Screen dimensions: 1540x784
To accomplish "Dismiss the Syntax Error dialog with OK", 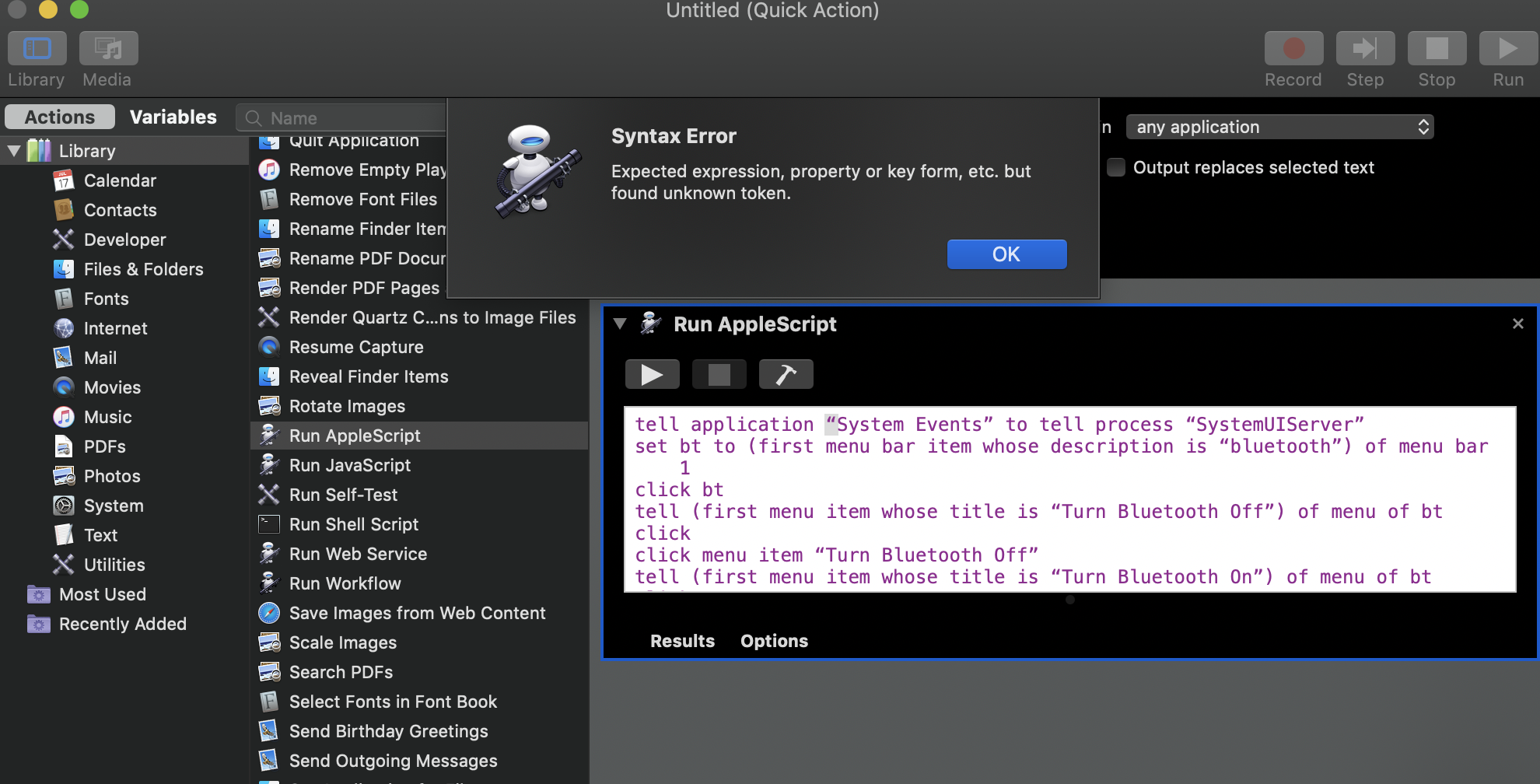I will (x=1006, y=254).
